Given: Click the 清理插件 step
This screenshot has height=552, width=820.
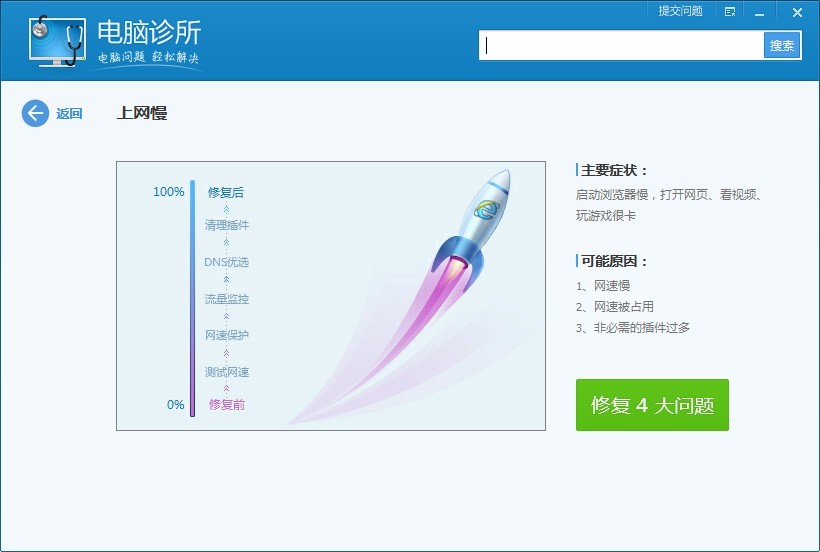Looking at the screenshot, I should tap(226, 225).
